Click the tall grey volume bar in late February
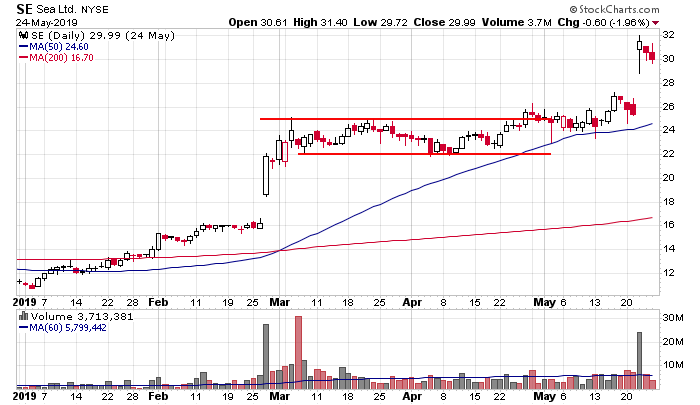700x405 pixels. pos(266,356)
